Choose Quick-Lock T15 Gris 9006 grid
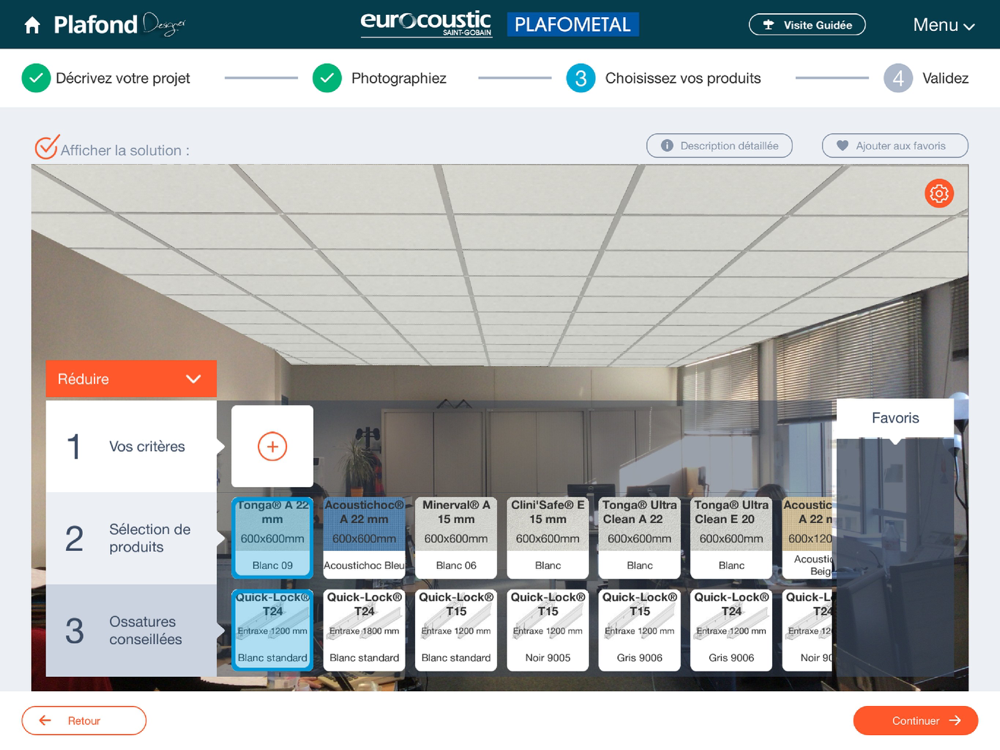Viewport: 1000px width, 750px height. (x=640, y=630)
